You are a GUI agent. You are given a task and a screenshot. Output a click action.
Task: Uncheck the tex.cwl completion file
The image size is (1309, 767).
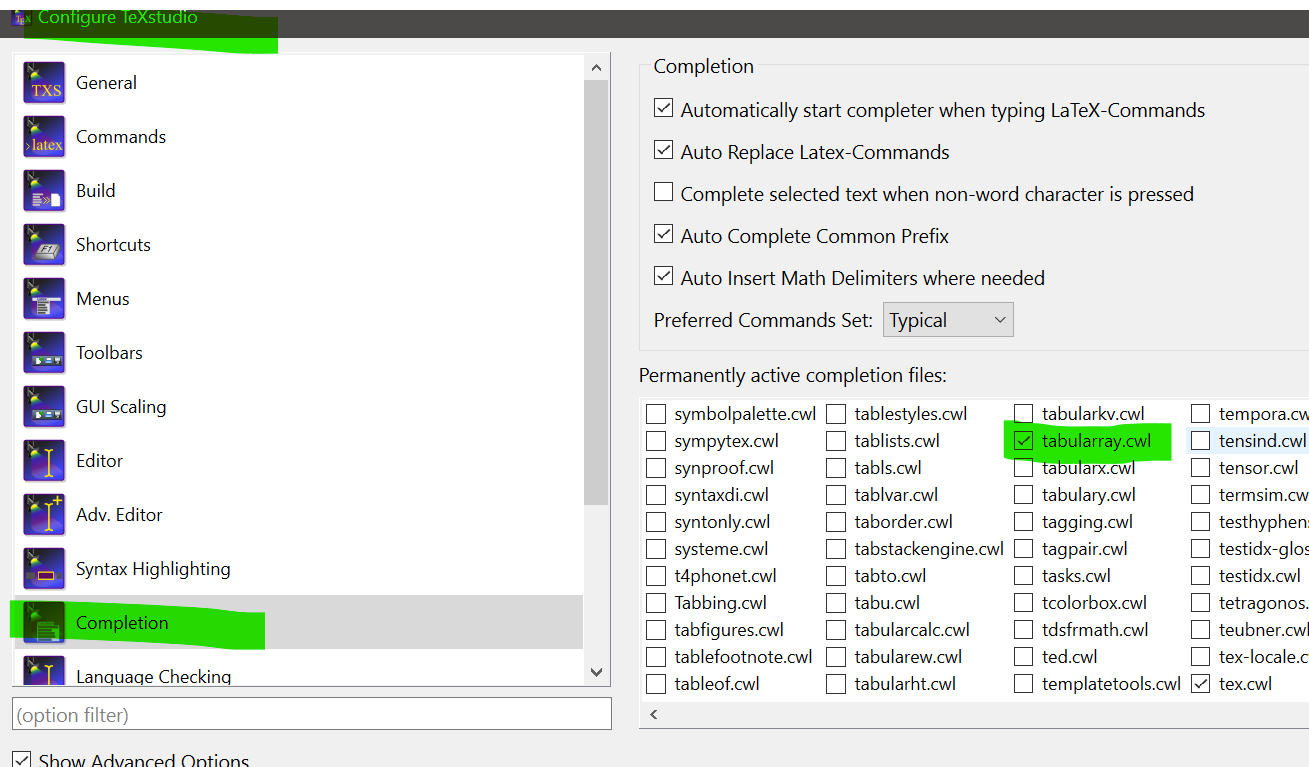(x=1201, y=683)
